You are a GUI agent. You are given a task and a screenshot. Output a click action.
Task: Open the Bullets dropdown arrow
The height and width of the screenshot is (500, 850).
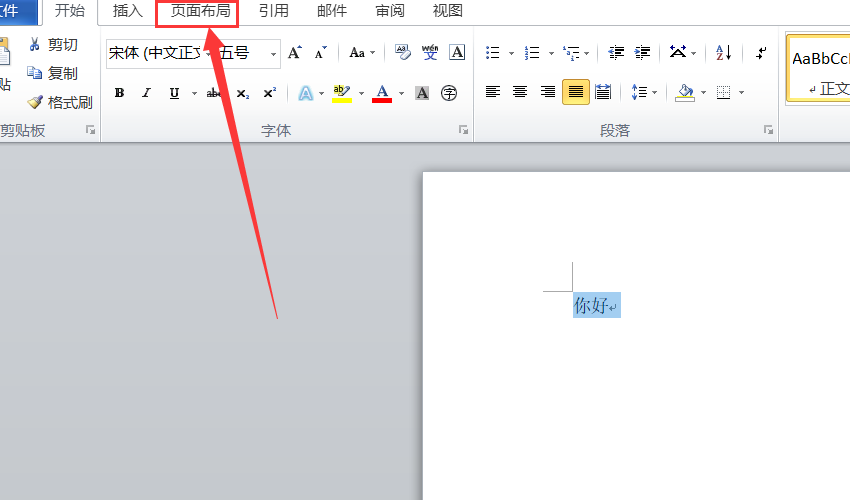point(511,53)
